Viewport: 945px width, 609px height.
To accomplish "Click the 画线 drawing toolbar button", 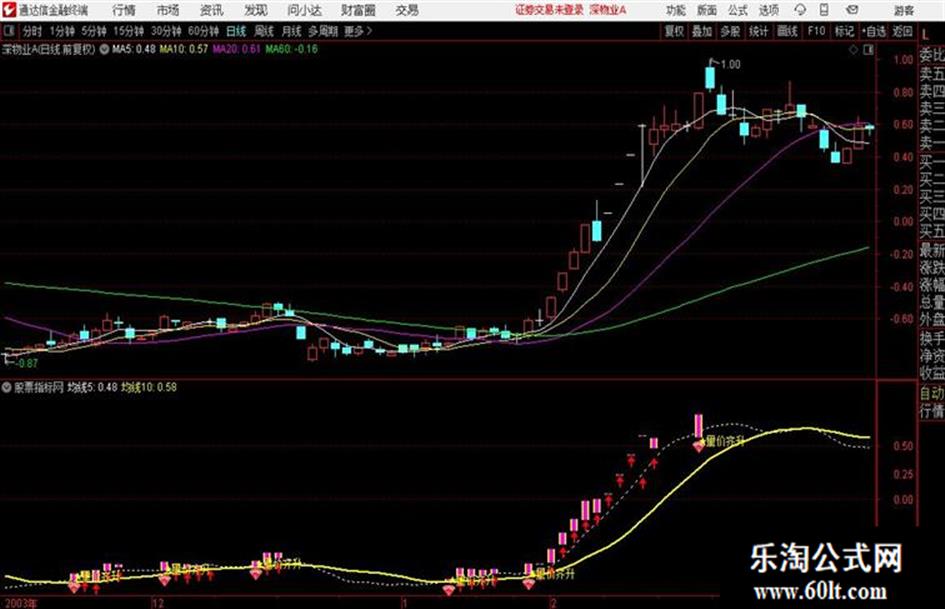I will click(787, 31).
